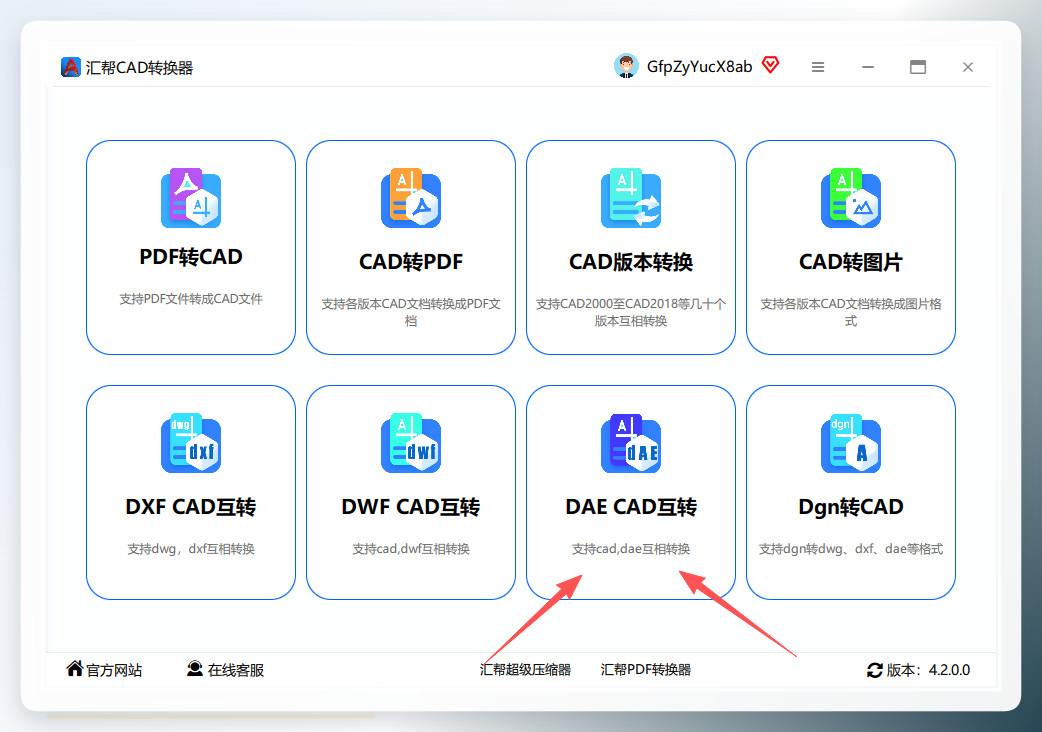
Task: Maximize the application window
Action: pyautogui.click(x=918, y=67)
